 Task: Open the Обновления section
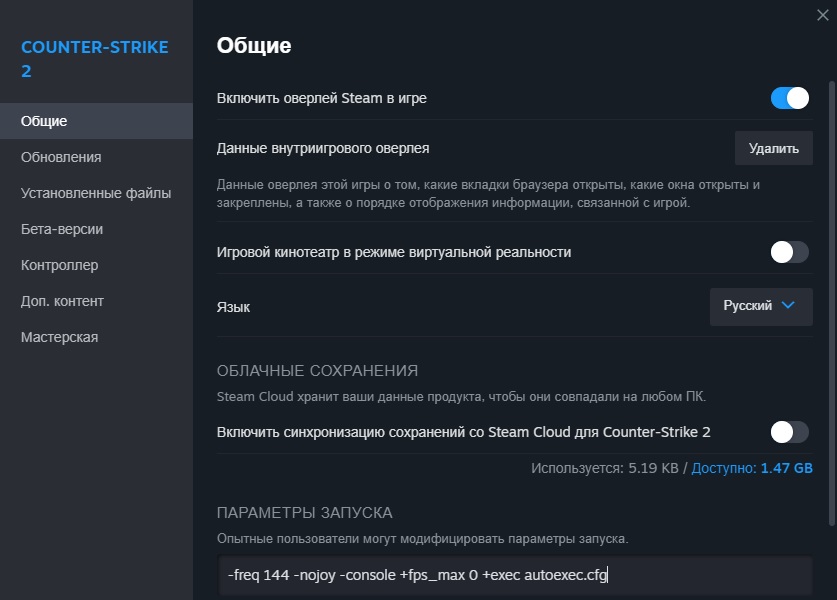[x=61, y=157]
